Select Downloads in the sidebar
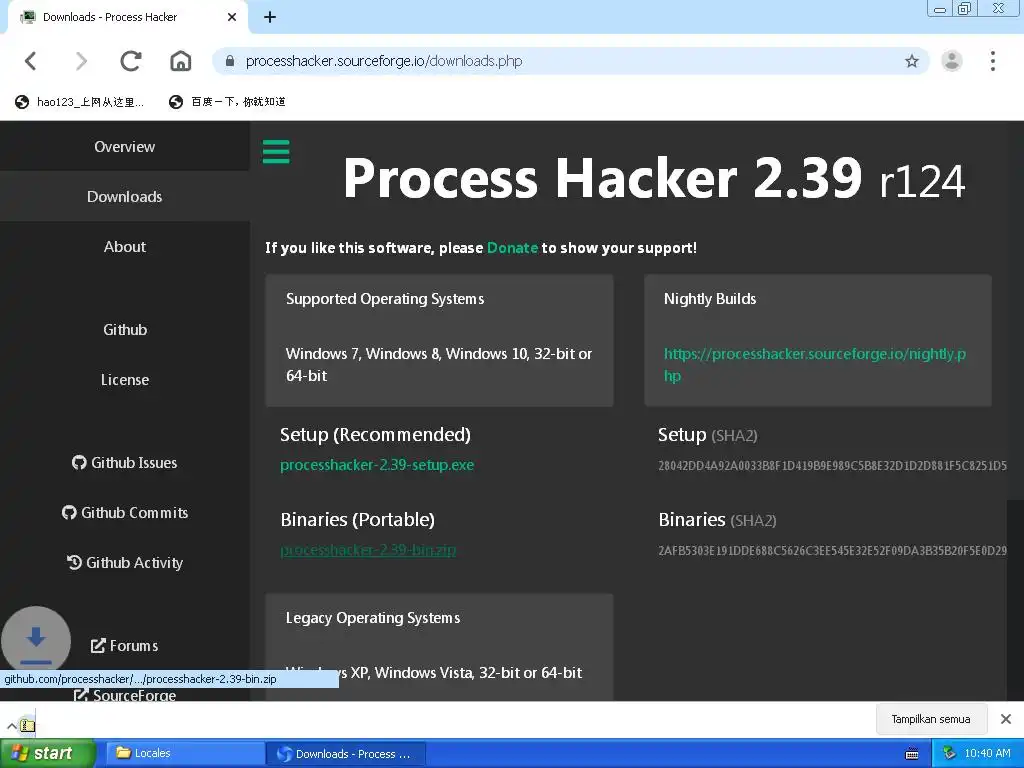 (x=125, y=197)
